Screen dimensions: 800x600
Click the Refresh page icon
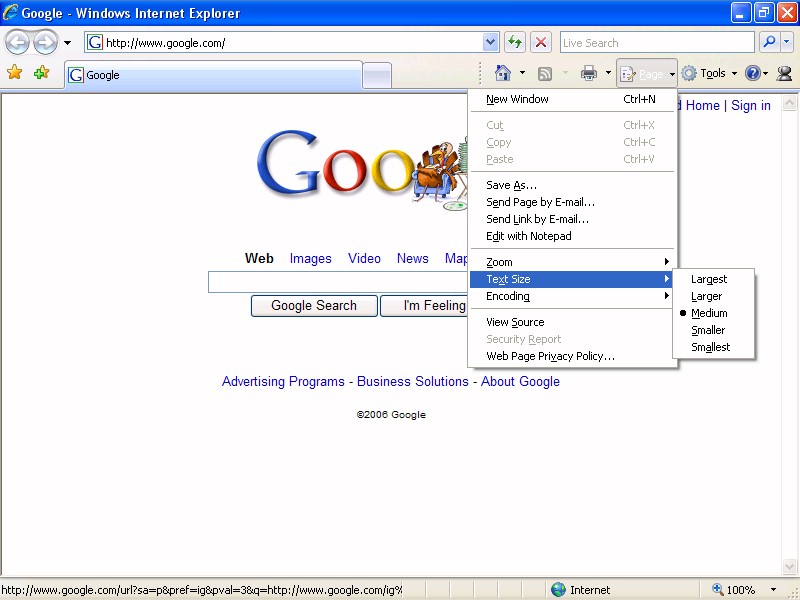tap(515, 42)
